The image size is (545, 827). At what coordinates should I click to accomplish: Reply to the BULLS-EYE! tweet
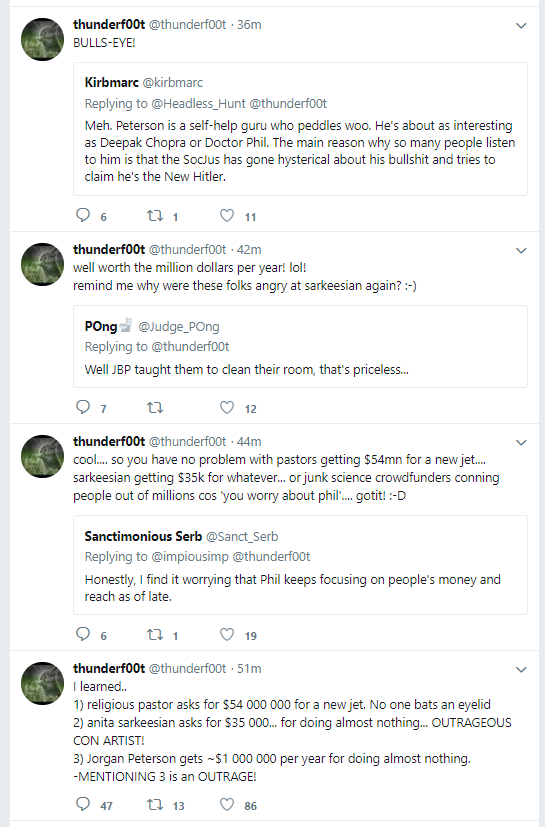pyautogui.click(x=83, y=215)
